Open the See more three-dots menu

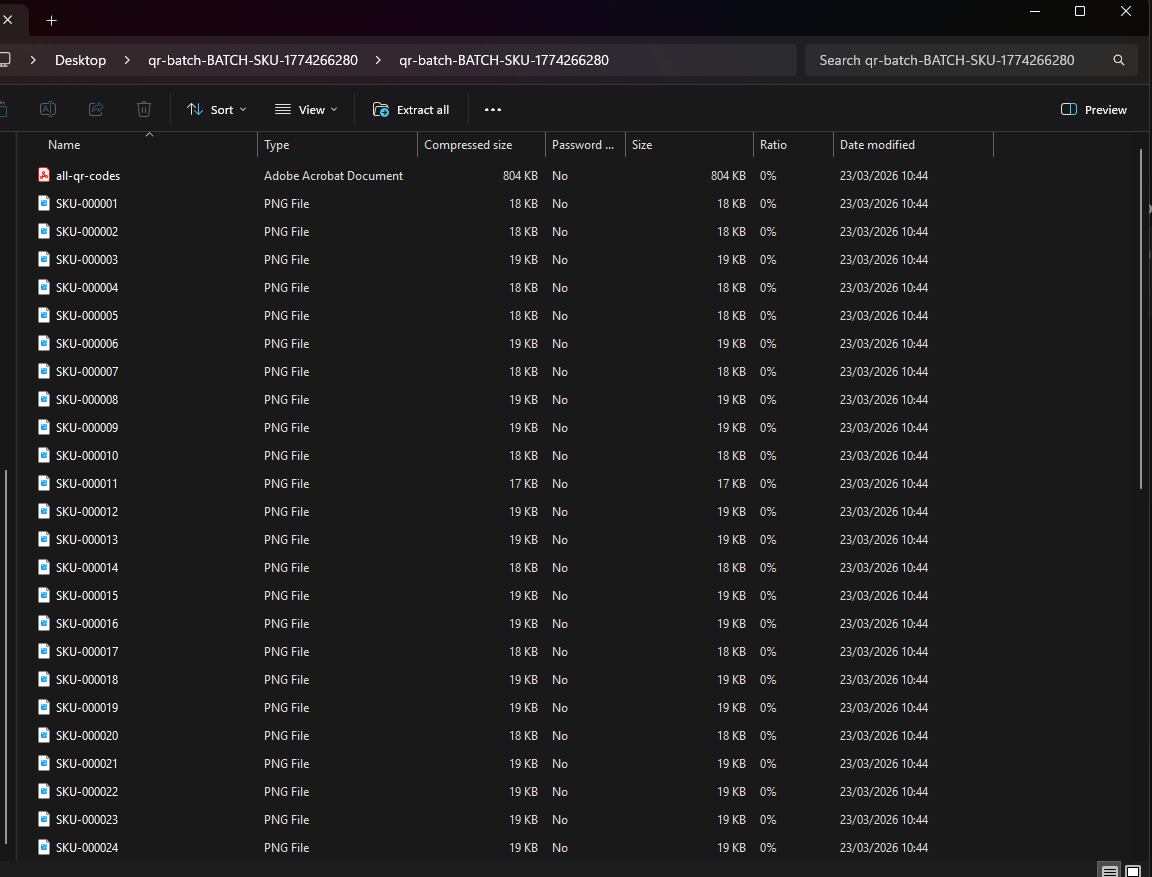[493, 109]
